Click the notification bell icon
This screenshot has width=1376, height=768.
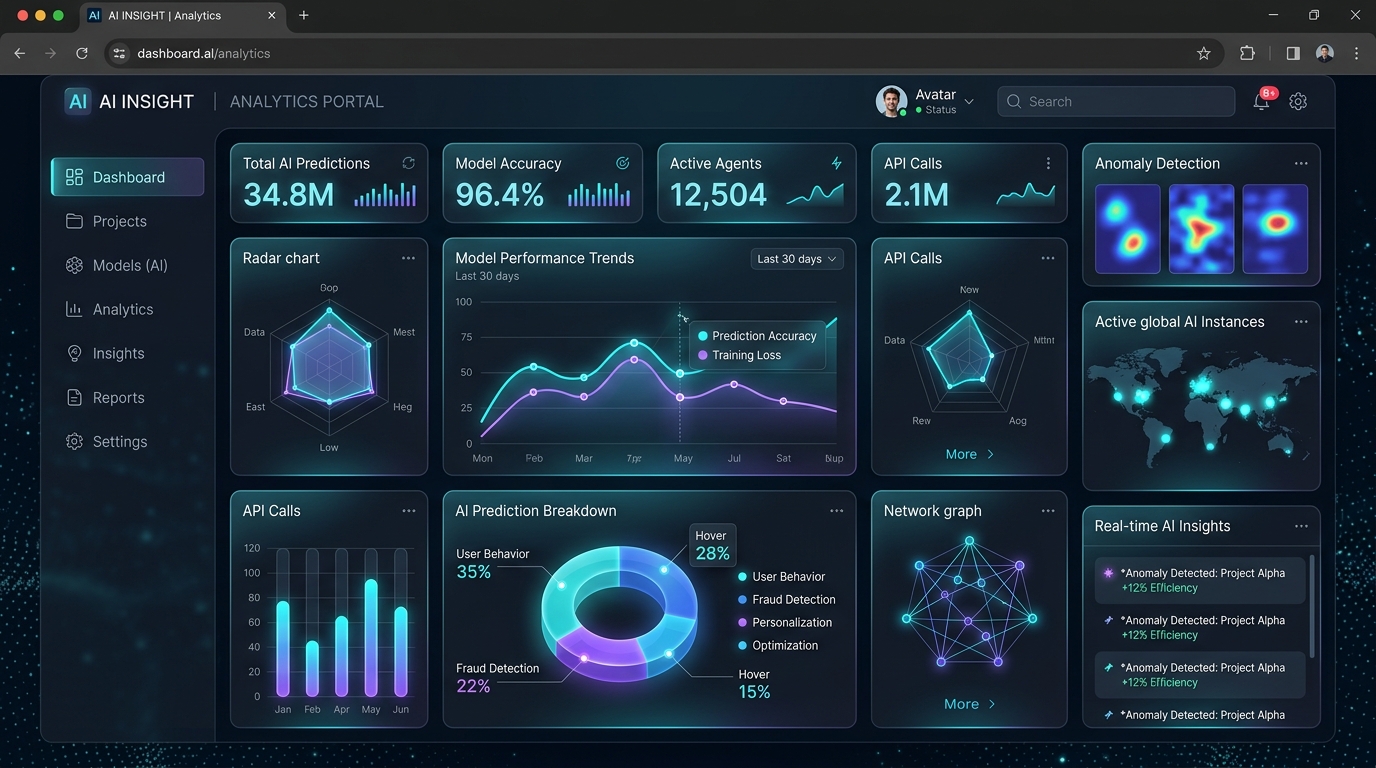tap(1262, 101)
